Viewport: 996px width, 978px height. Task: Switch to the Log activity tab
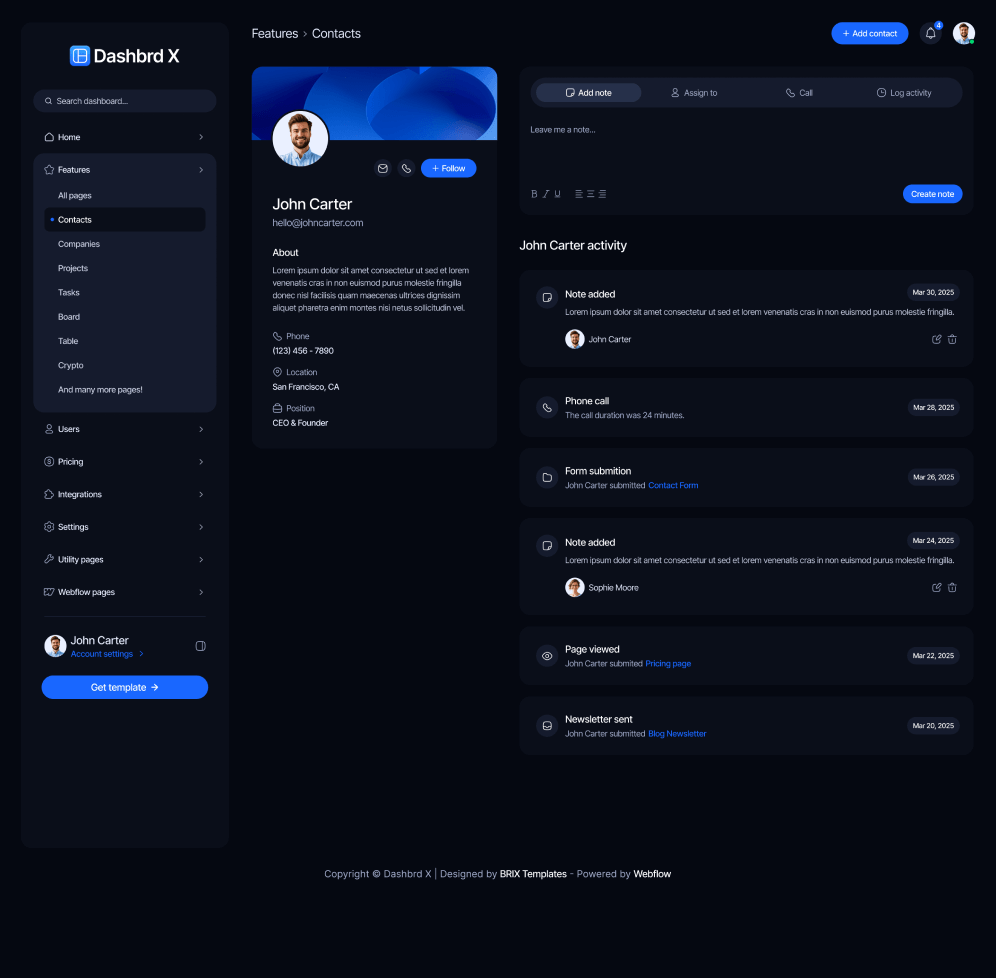[903, 92]
